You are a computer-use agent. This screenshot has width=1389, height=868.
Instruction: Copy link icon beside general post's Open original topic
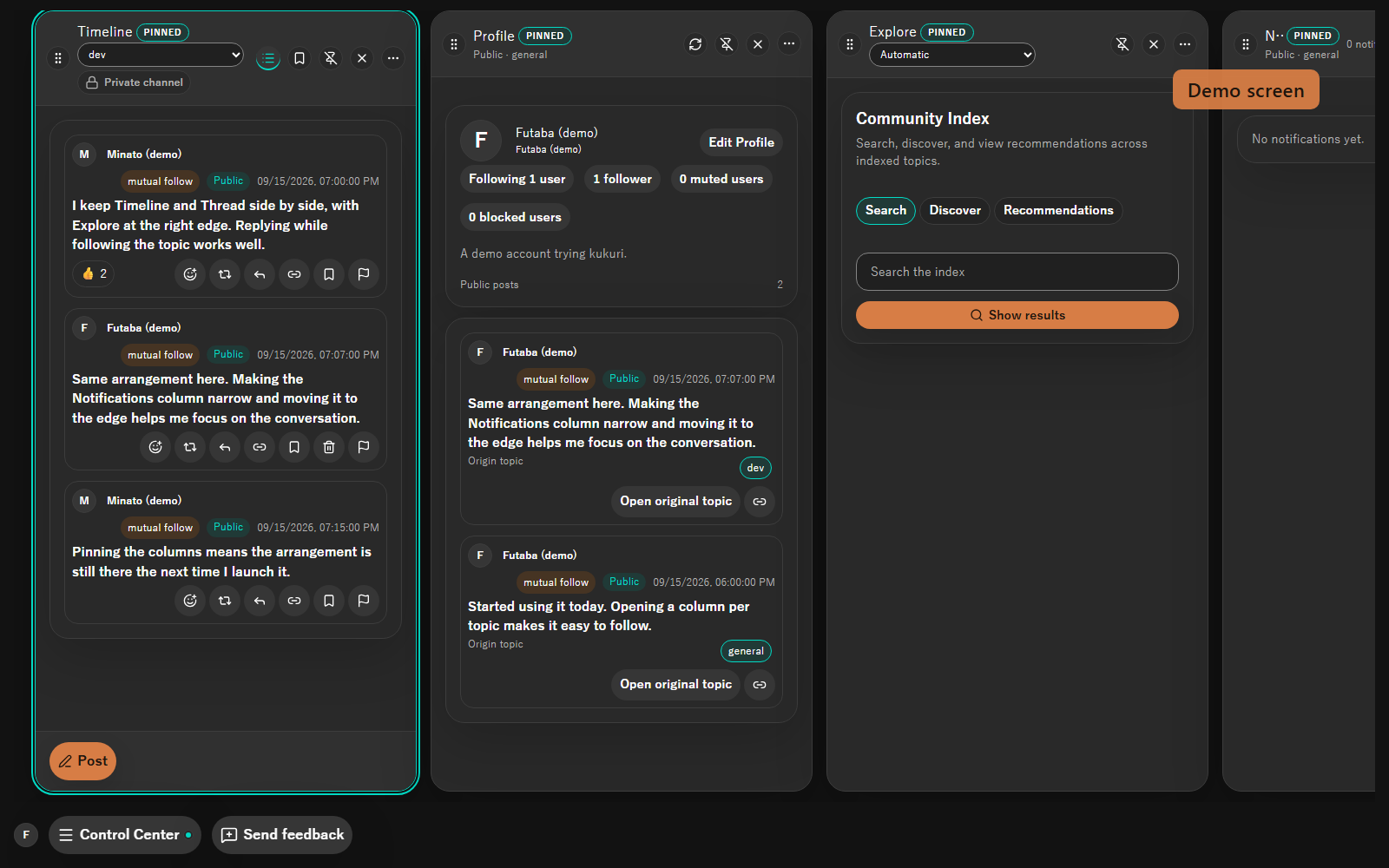pyautogui.click(x=760, y=685)
